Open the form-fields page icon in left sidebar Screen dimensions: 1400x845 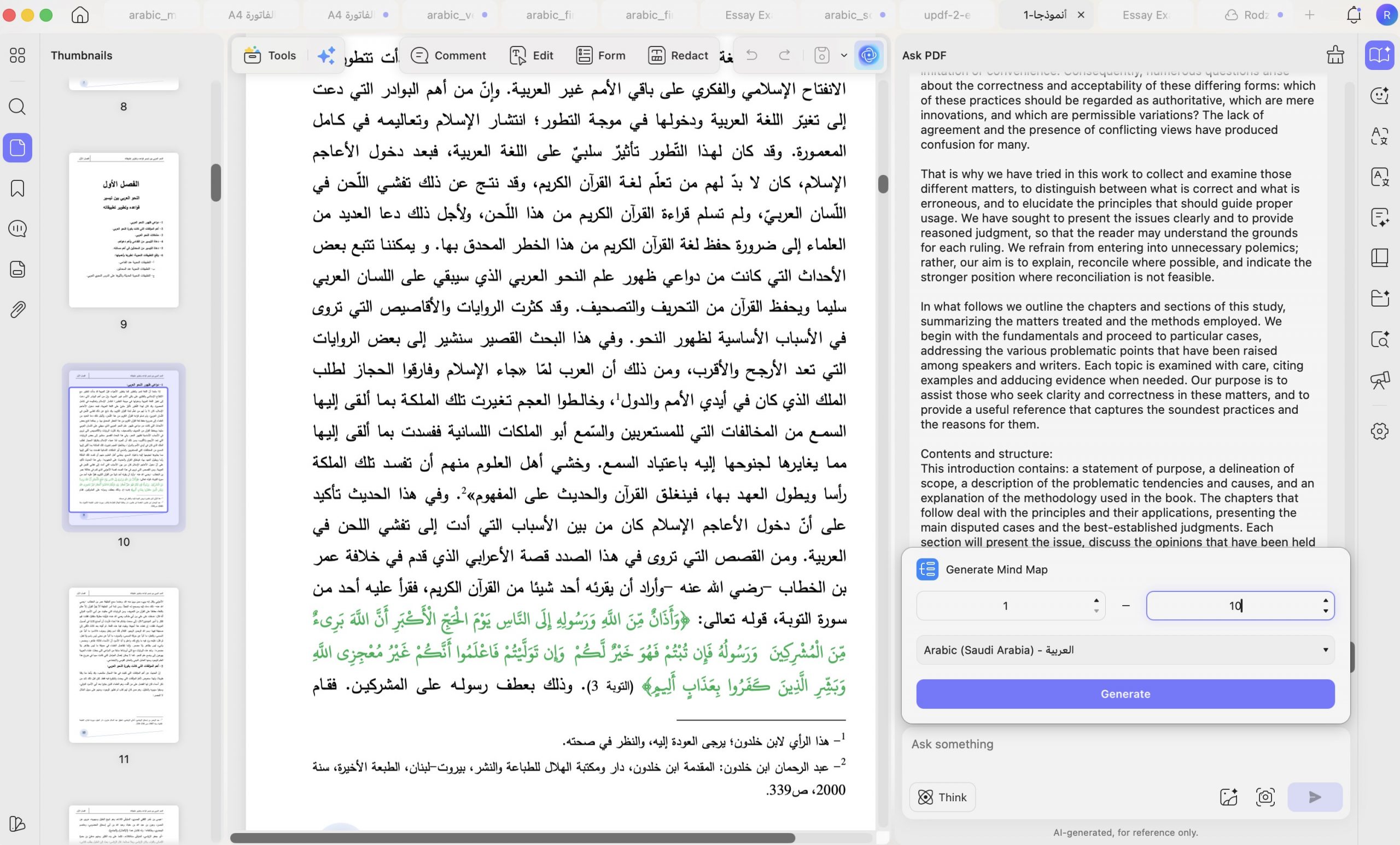17,269
